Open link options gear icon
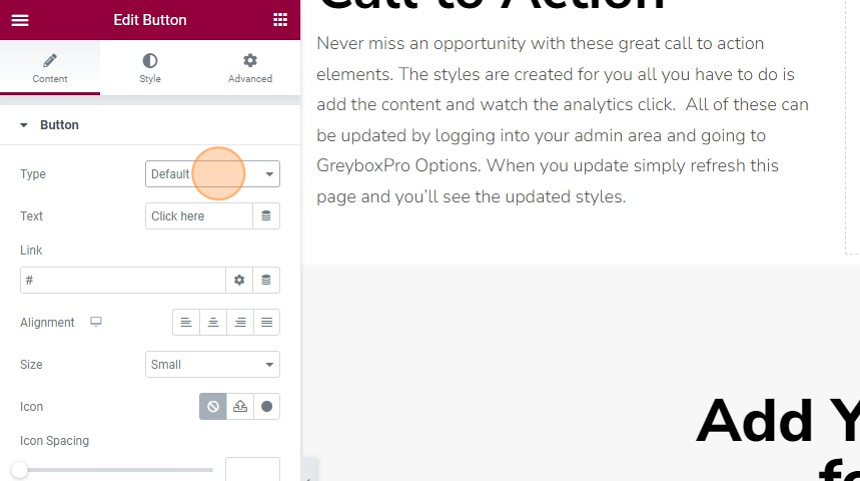 [x=239, y=280]
